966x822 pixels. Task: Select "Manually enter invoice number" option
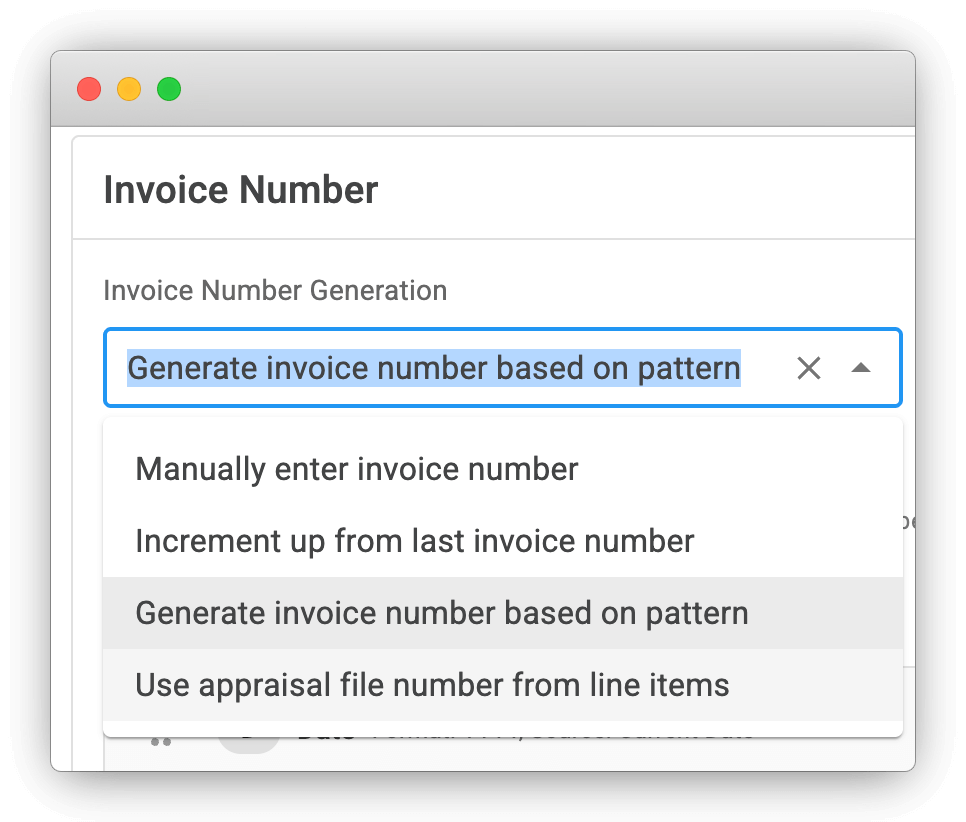356,468
